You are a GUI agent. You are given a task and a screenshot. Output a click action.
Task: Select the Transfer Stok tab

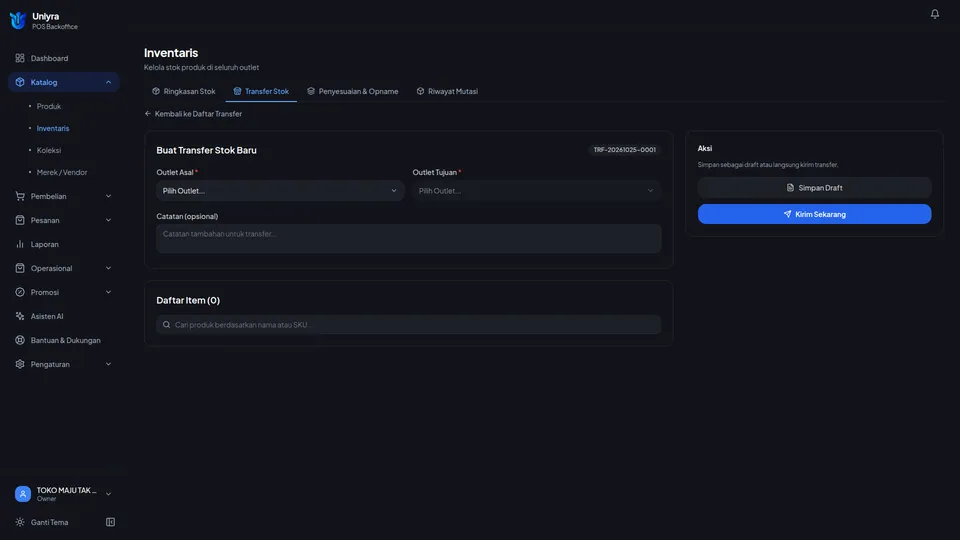point(261,91)
